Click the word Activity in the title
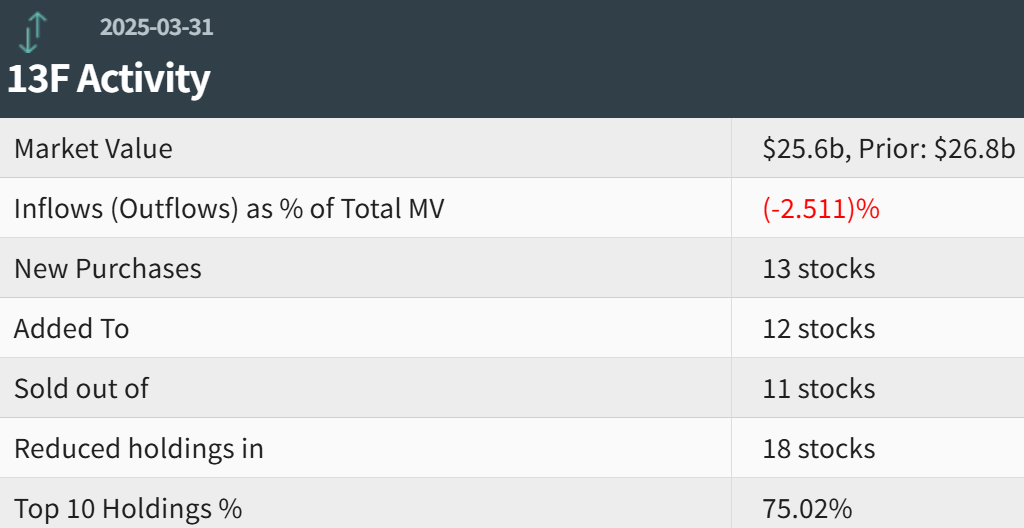 coord(143,79)
